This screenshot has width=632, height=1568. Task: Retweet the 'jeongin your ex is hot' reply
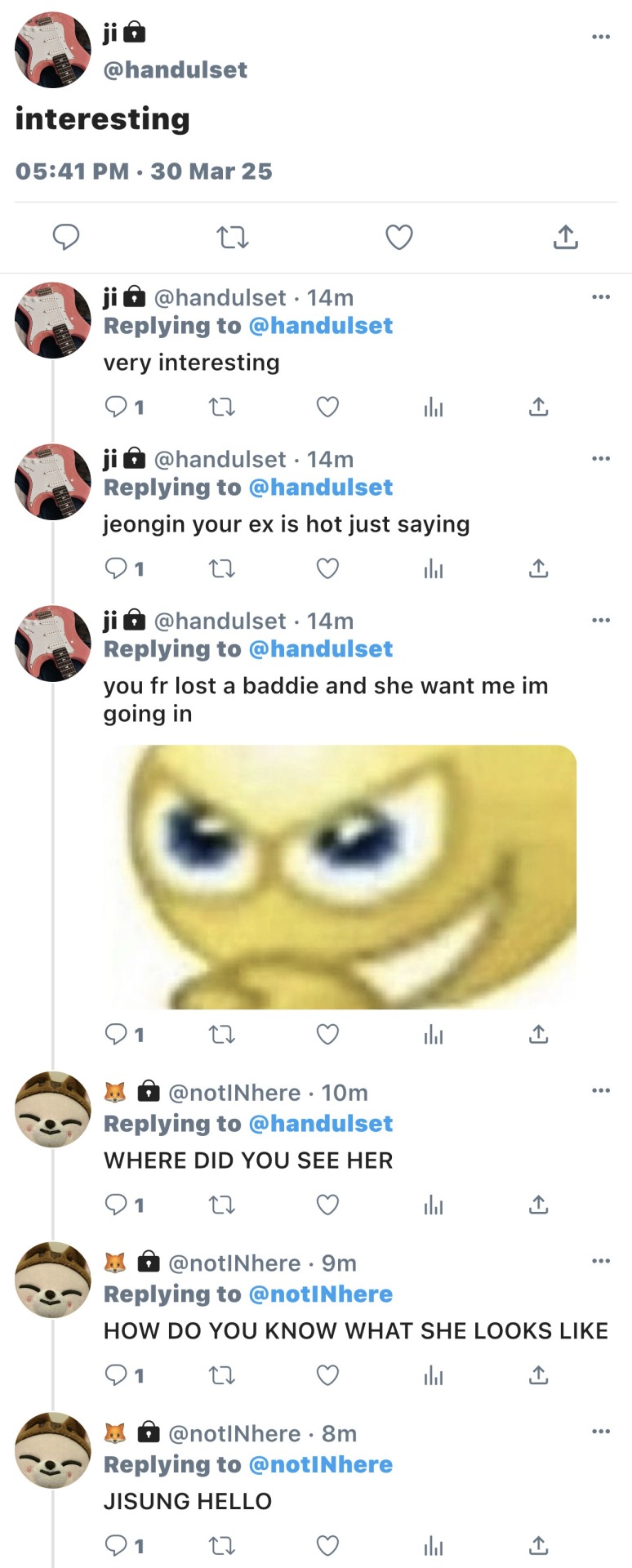(222, 568)
